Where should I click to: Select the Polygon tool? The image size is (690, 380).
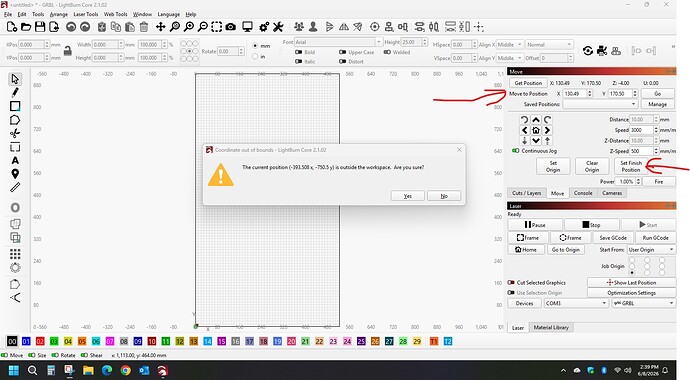[x=15, y=120]
